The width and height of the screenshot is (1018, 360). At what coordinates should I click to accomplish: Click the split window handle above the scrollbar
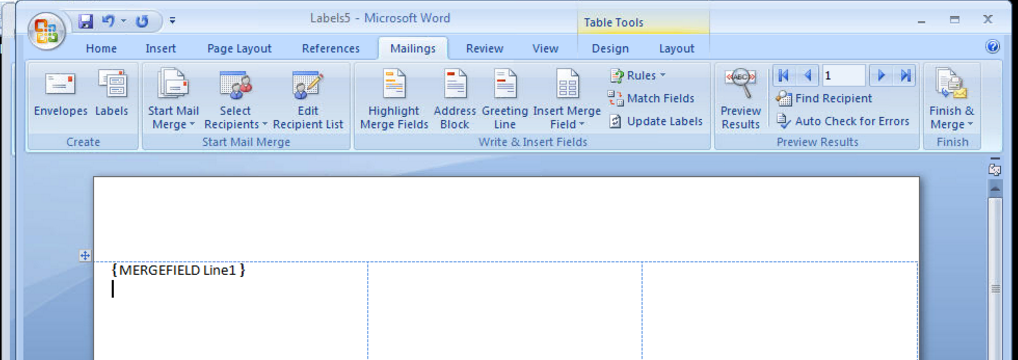point(995,158)
